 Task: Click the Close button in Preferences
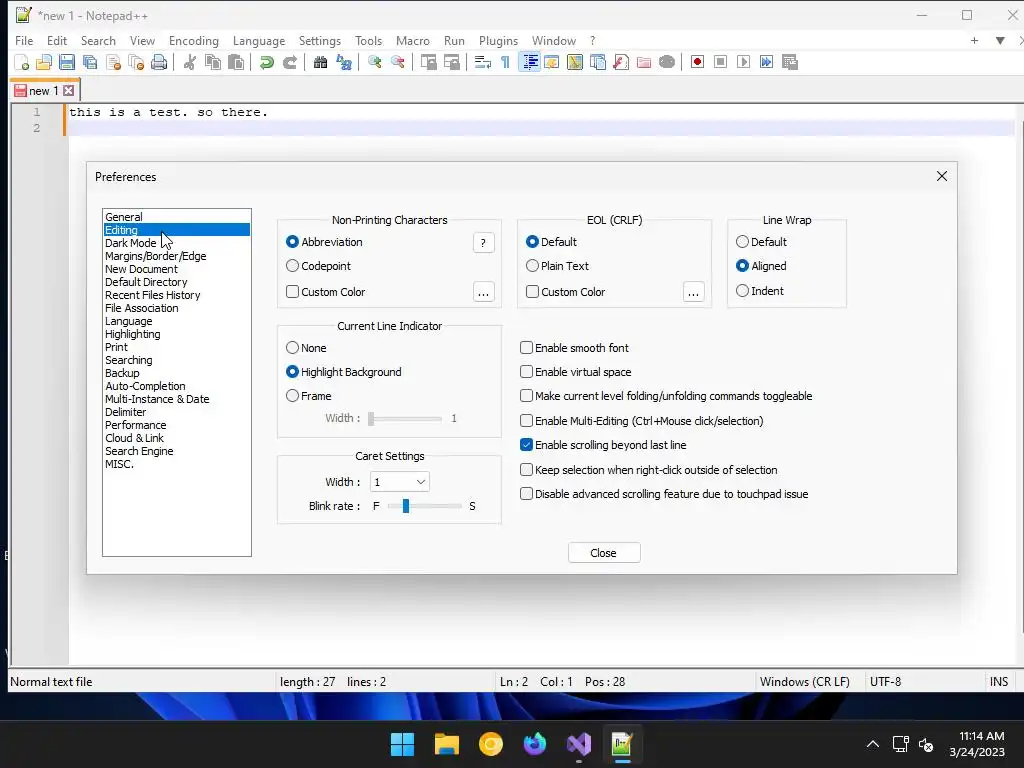point(604,552)
